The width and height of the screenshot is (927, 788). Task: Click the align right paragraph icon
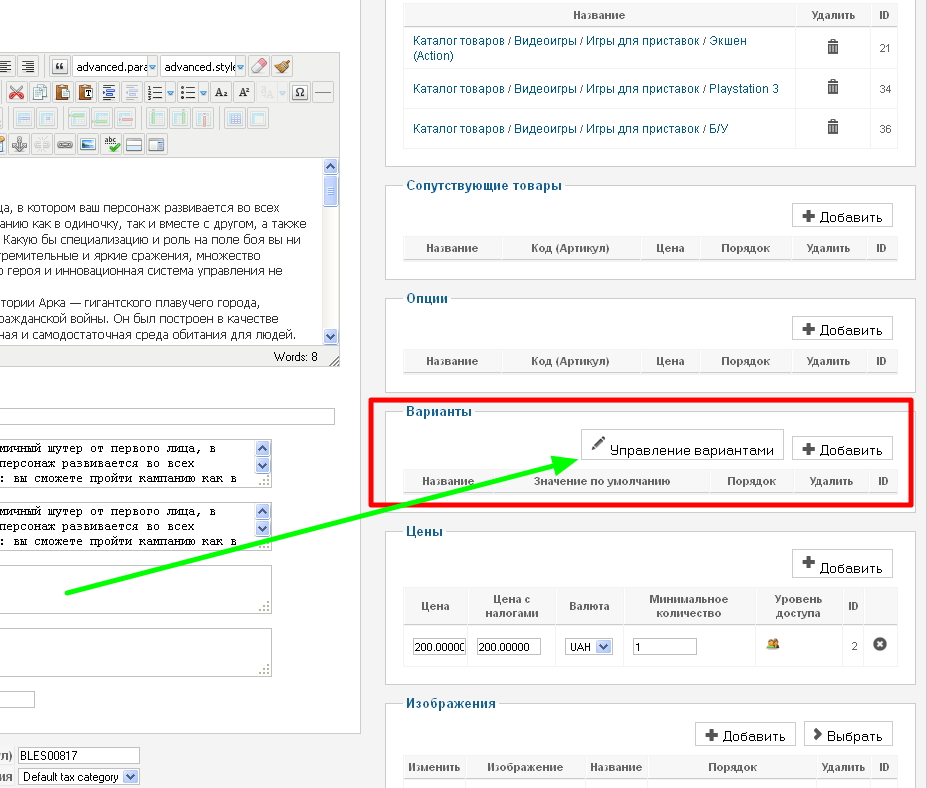[28, 66]
